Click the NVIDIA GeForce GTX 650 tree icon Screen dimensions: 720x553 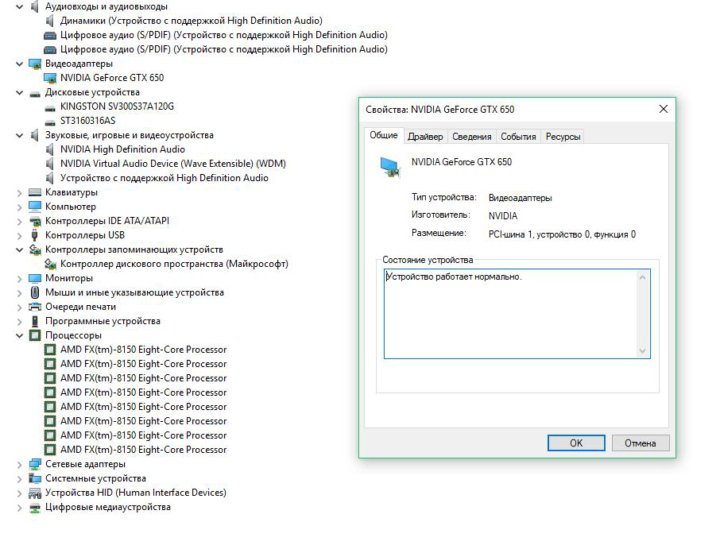pos(50,78)
